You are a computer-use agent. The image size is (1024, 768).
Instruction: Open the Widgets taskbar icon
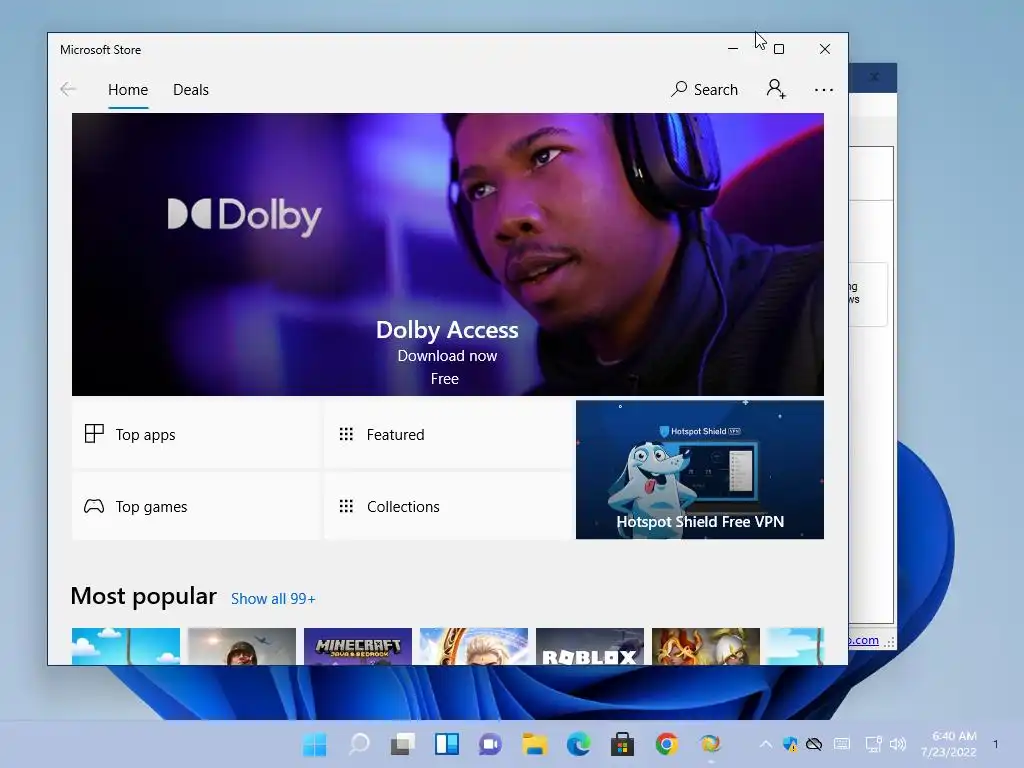pos(447,744)
